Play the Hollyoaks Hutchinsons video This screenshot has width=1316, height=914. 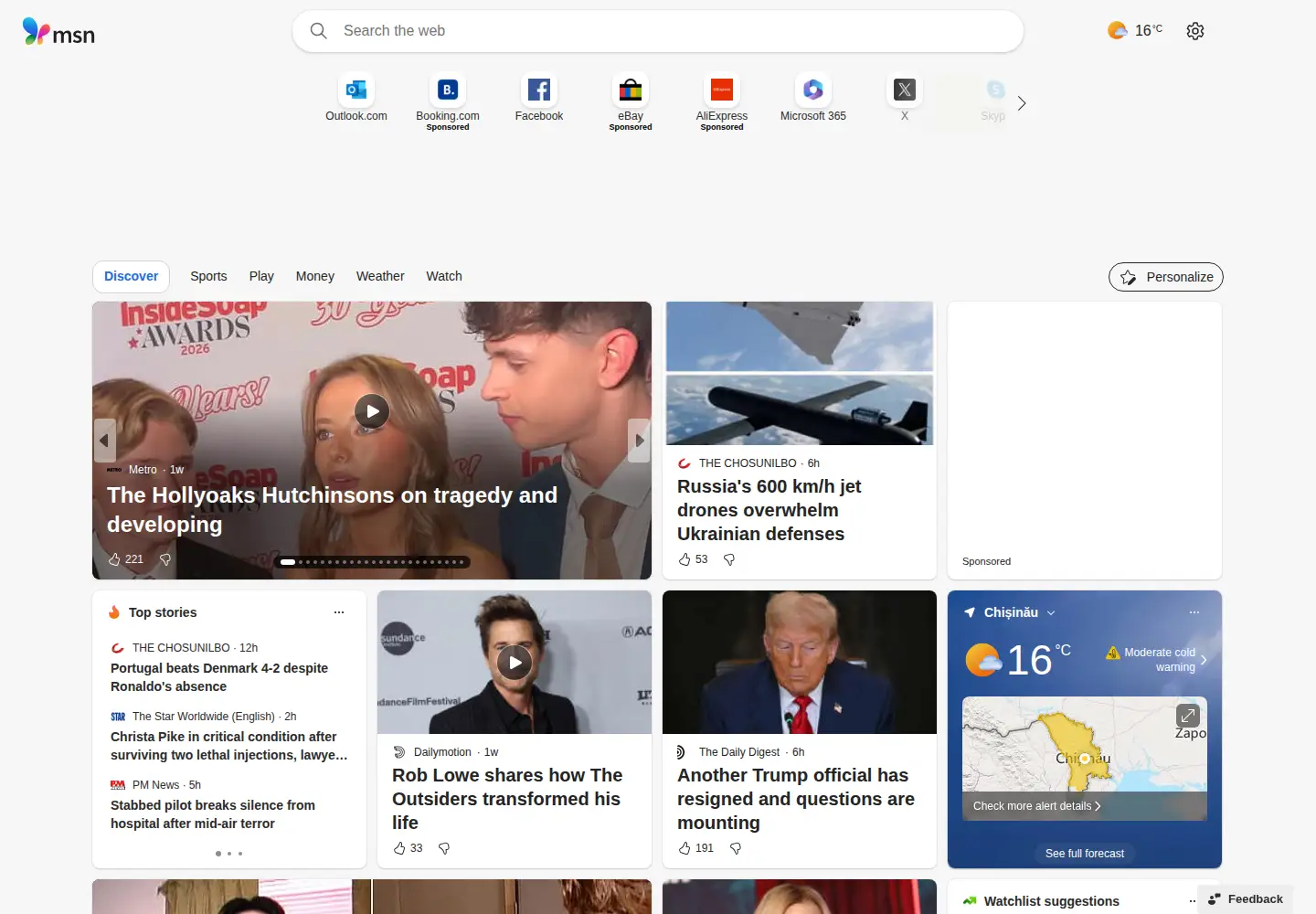372,411
